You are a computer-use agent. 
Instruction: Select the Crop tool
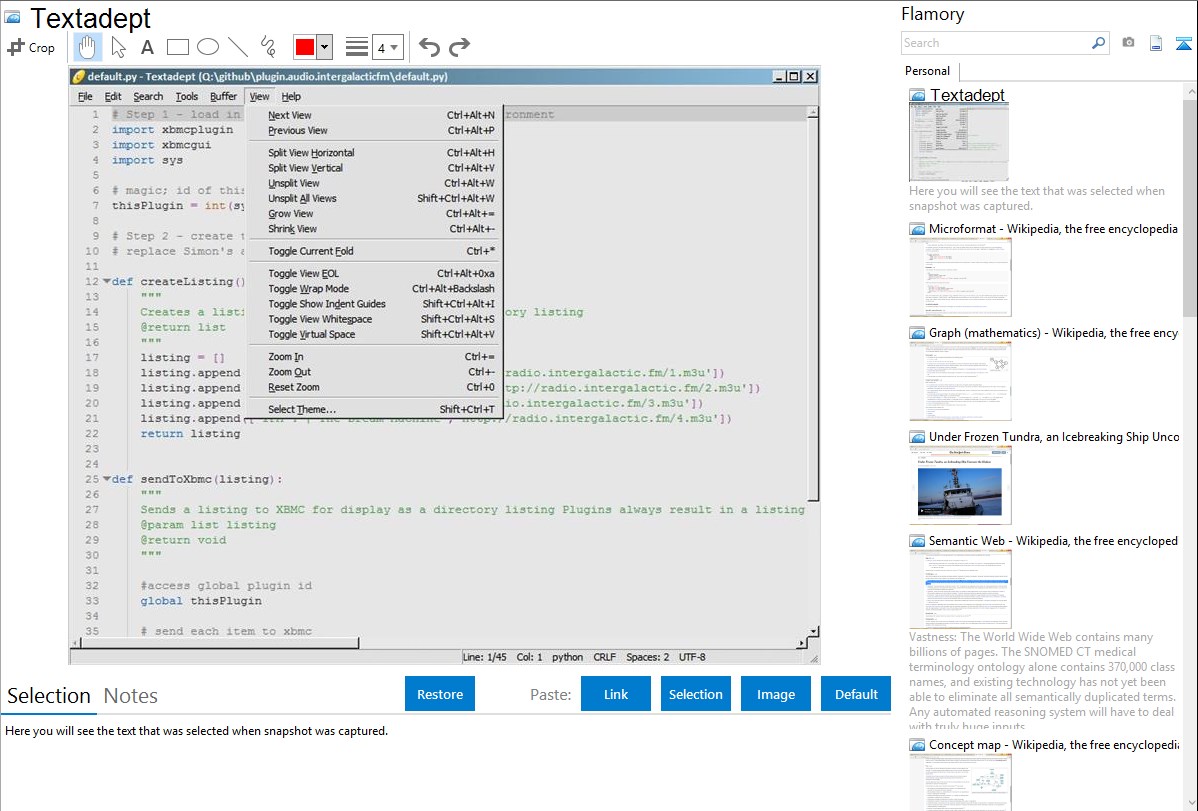31,47
